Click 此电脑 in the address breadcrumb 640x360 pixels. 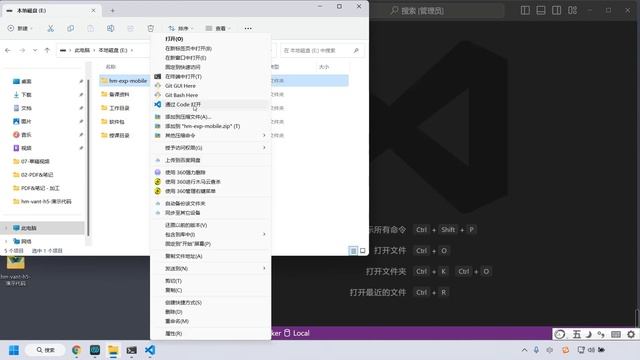tap(82, 50)
